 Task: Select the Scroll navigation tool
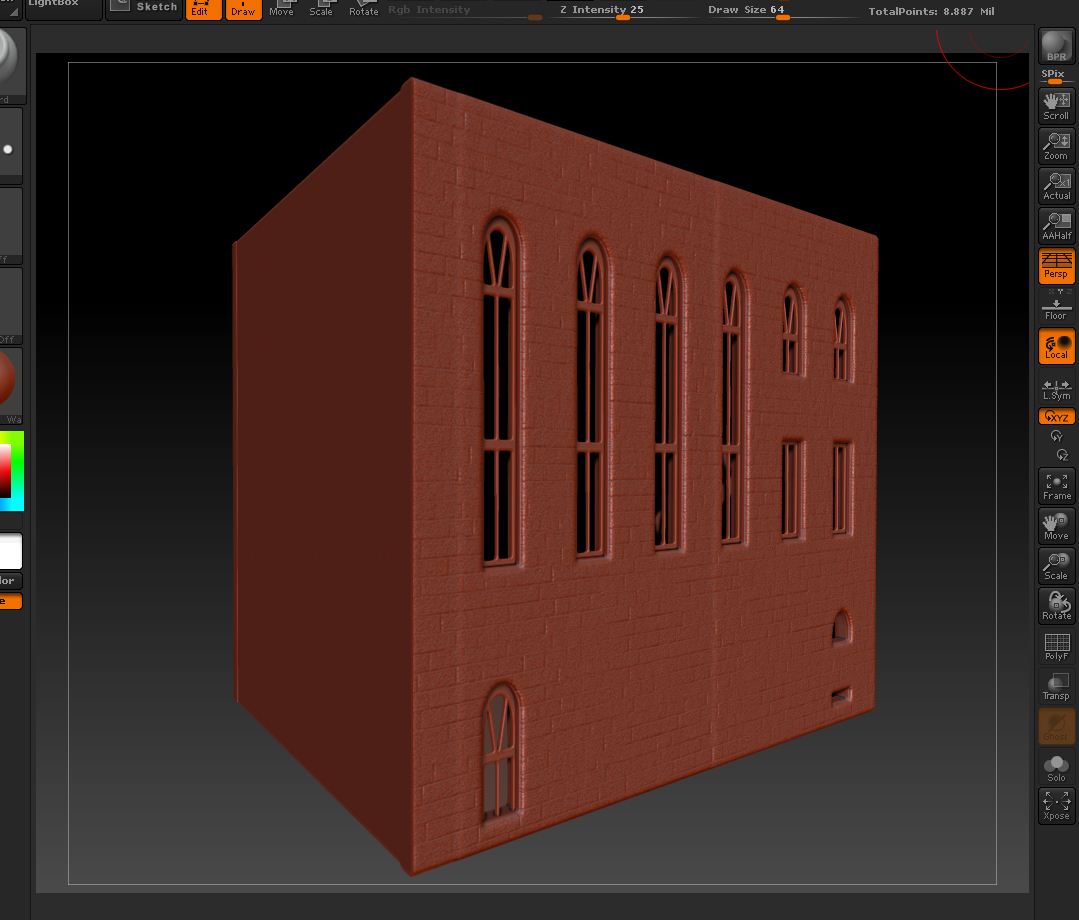point(1056,105)
